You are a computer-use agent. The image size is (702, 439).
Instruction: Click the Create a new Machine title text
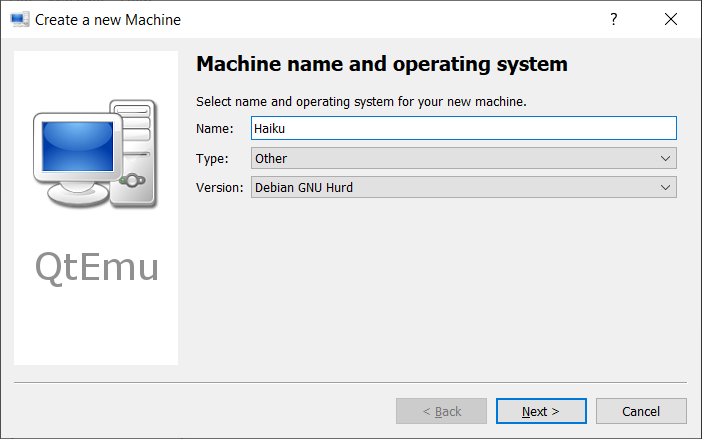pyautogui.click(x=108, y=19)
